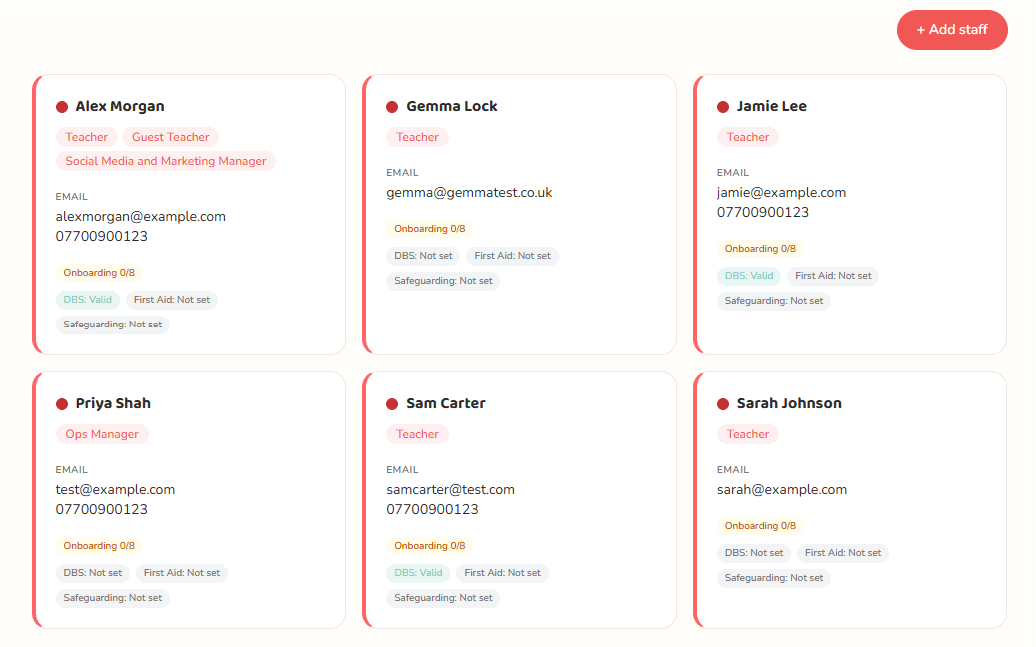Click Priya Shah's Onboarding 0/8 badge
1036x647 pixels.
tap(99, 546)
